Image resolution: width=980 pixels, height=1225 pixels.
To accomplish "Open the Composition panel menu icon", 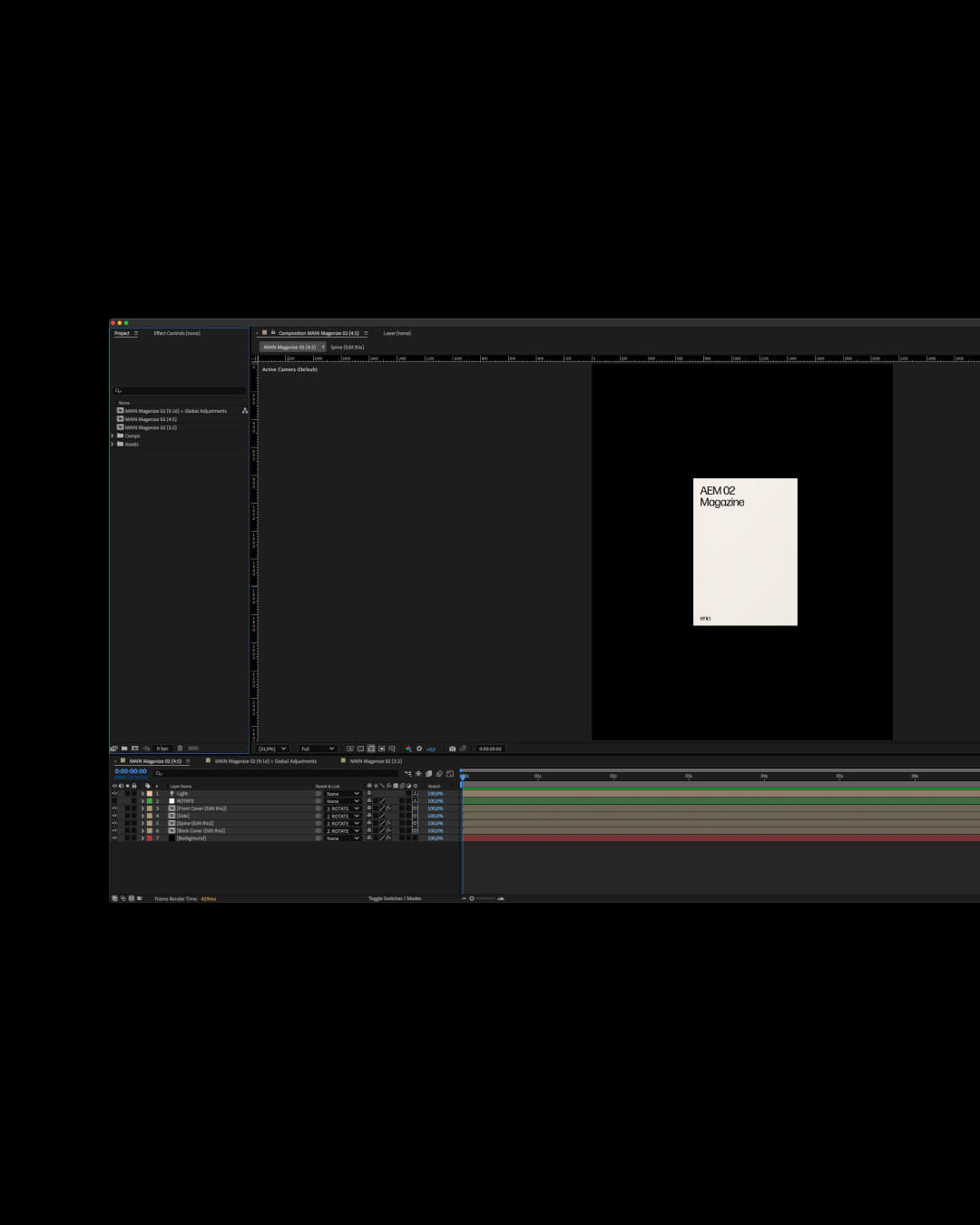I will [x=366, y=333].
